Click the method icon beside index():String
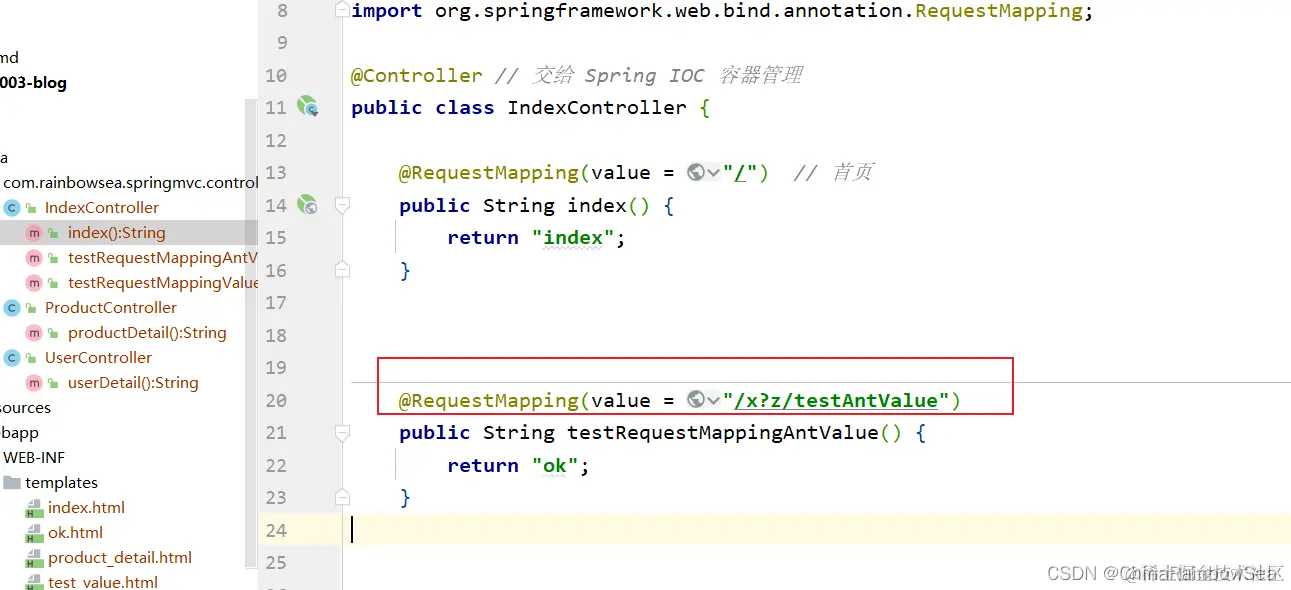The image size is (1291, 590). (x=34, y=233)
